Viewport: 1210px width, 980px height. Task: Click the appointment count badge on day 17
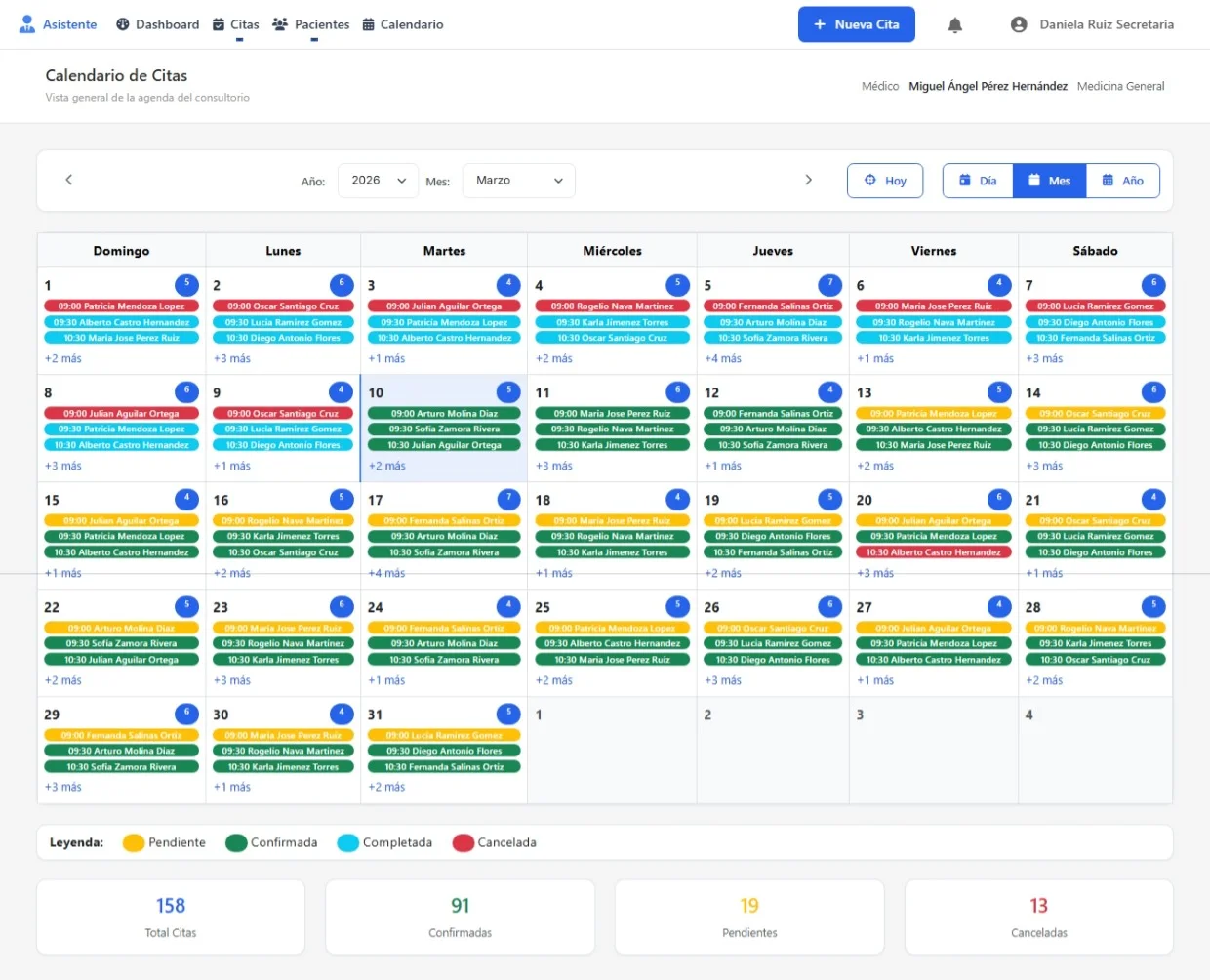click(509, 499)
